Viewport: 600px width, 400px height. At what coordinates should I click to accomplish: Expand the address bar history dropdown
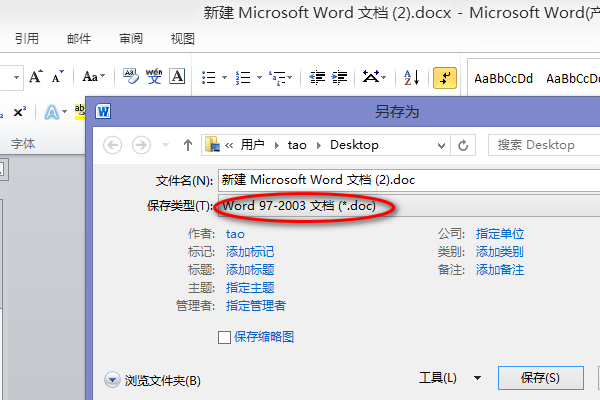(441, 145)
